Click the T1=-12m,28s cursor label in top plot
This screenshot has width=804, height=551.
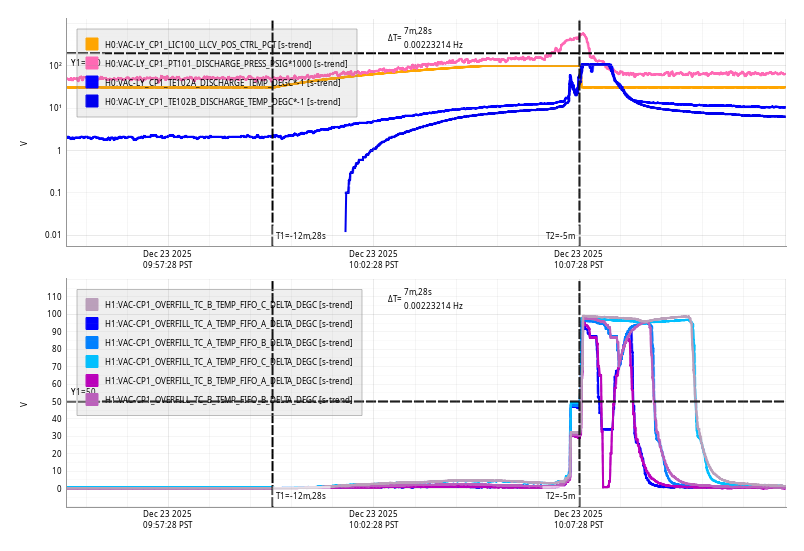[x=301, y=236]
